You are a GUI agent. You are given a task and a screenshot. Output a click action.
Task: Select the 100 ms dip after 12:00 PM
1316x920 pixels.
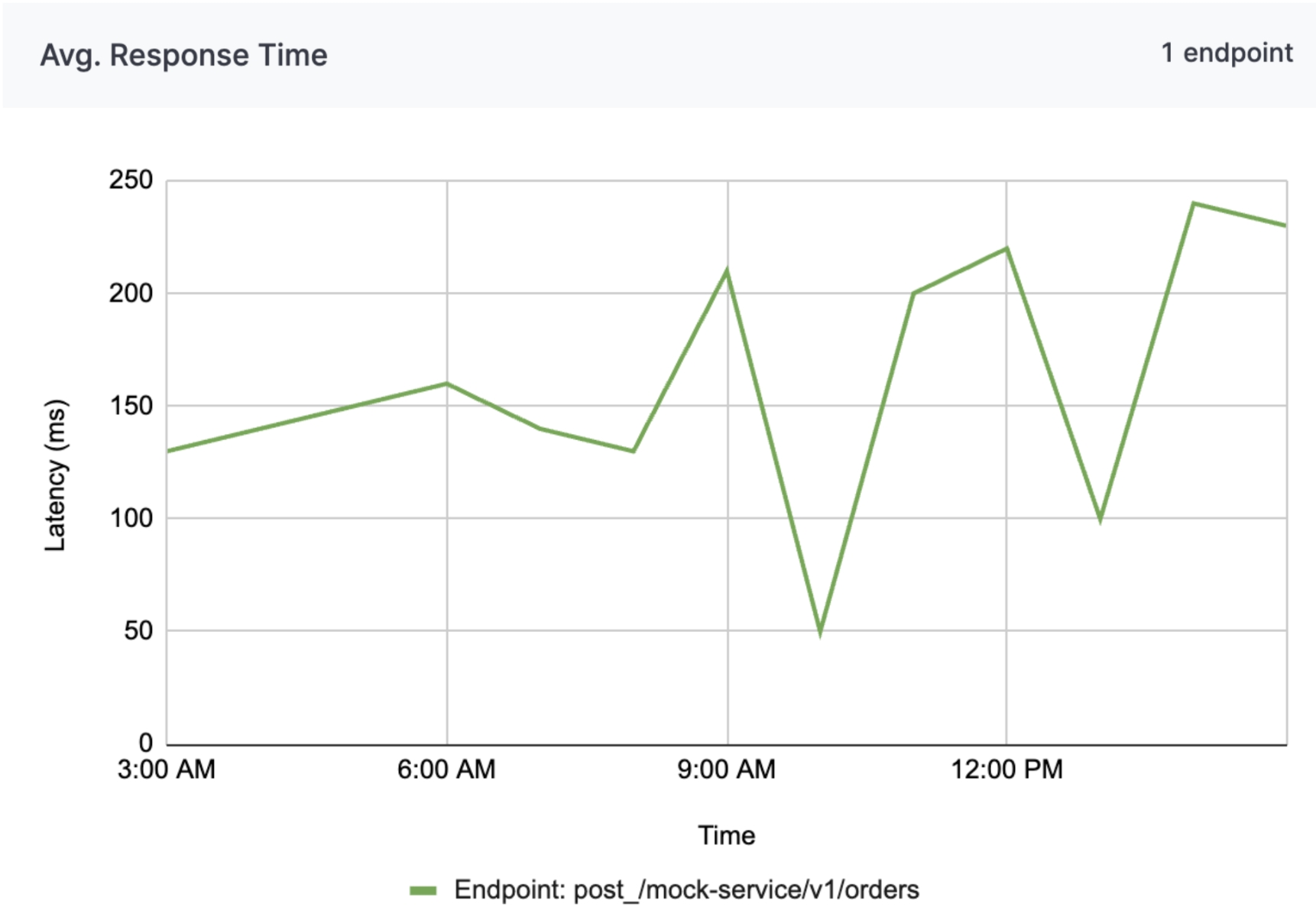click(x=1100, y=520)
